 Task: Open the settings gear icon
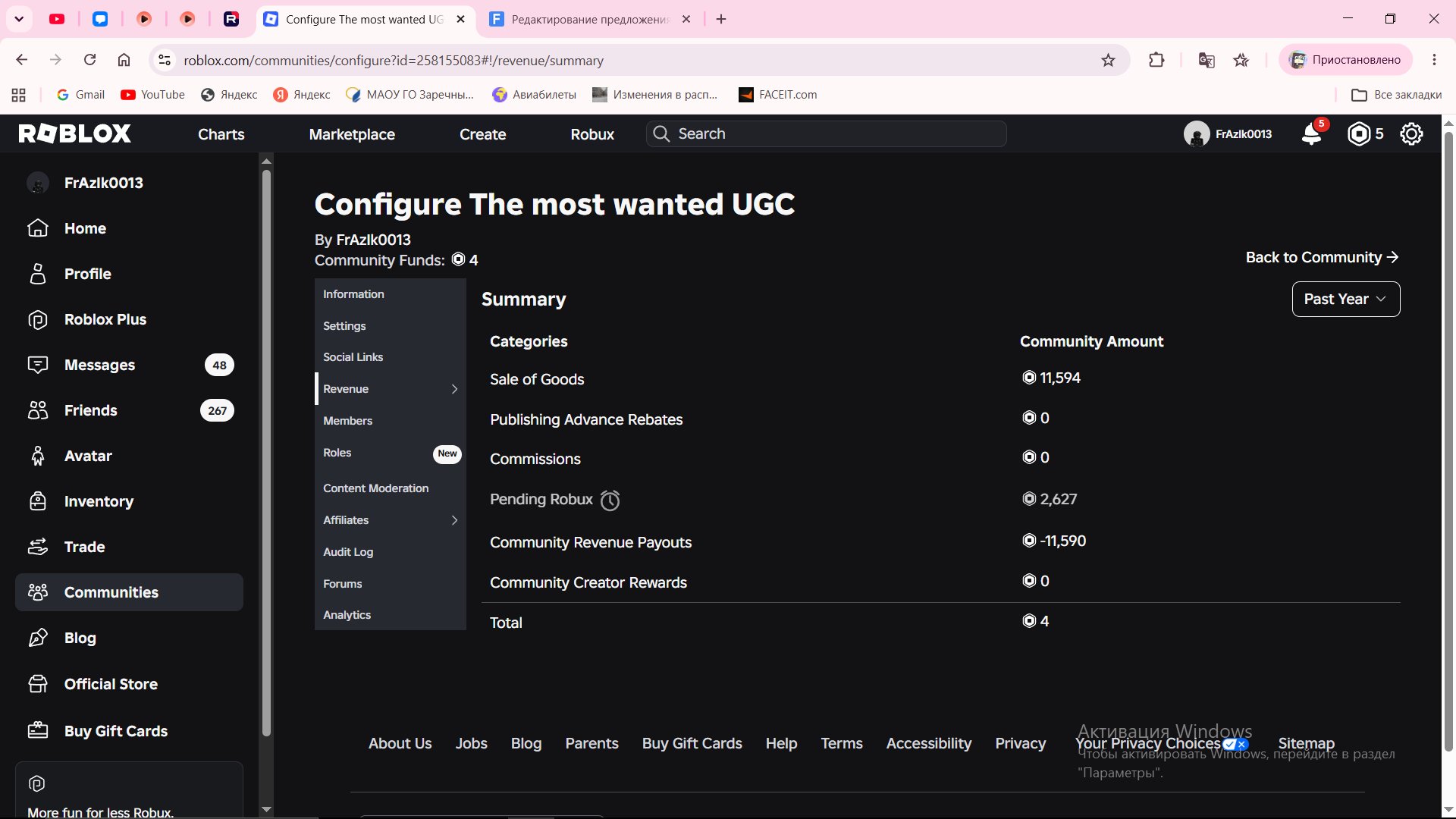tap(1411, 134)
